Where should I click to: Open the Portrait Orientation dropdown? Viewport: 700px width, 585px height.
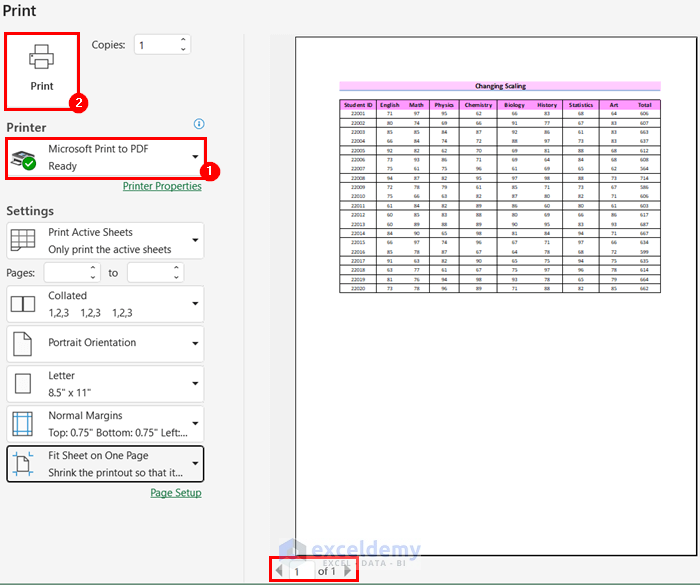105,343
